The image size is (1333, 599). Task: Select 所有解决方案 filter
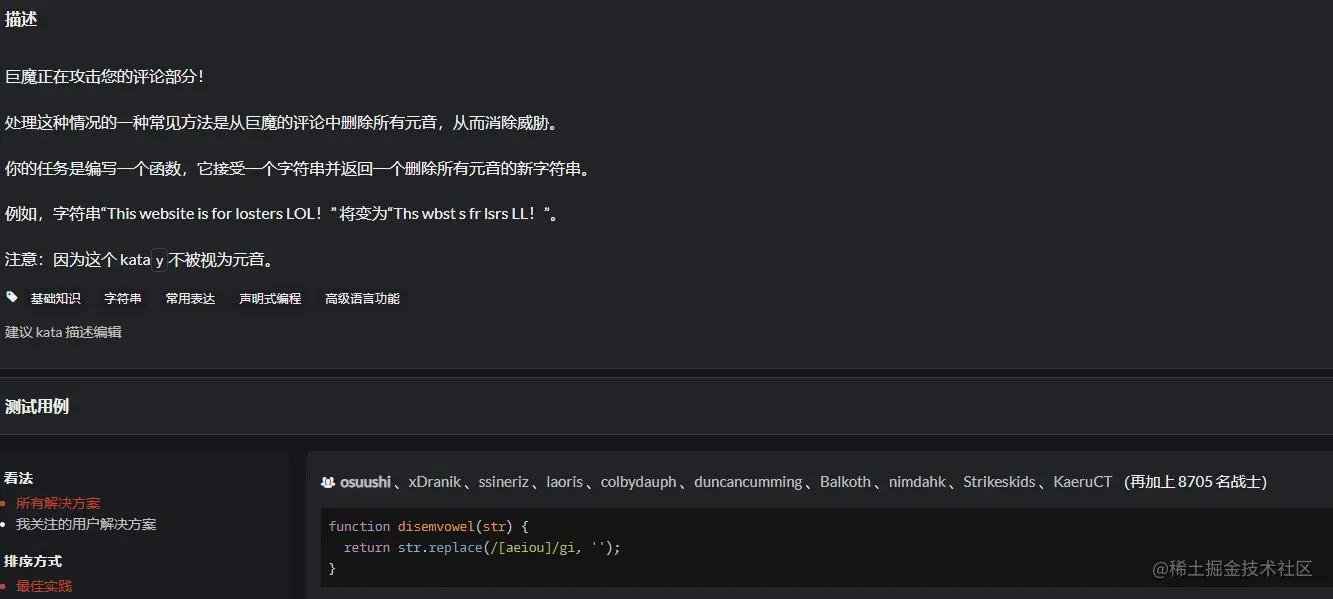[58, 503]
